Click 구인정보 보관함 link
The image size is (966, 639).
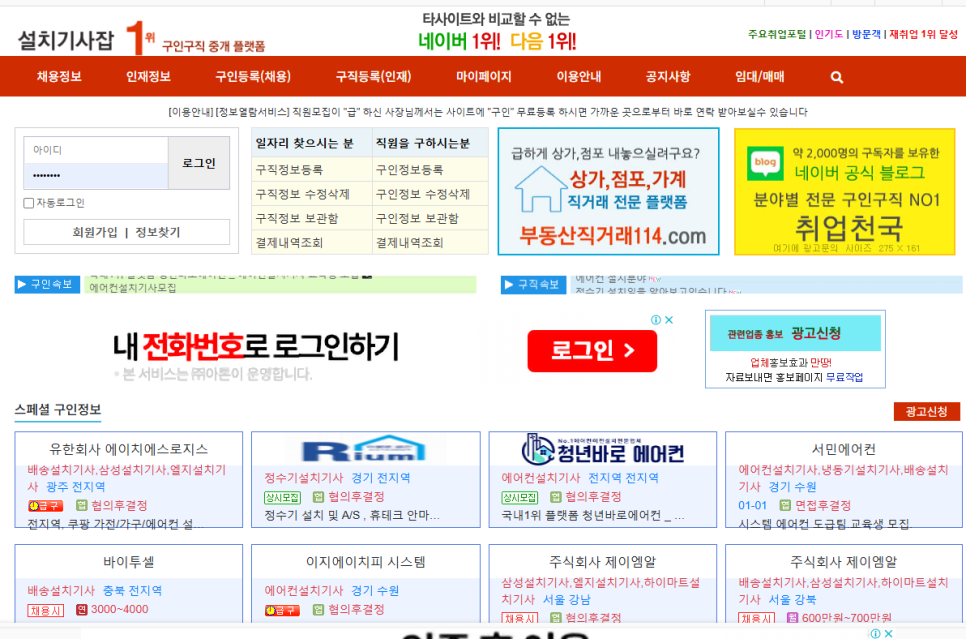click(x=417, y=218)
